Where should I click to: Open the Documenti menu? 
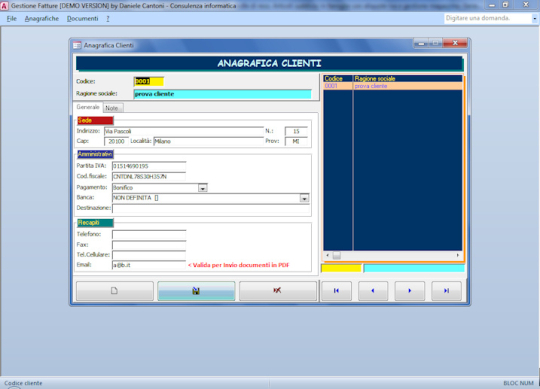[x=83, y=19]
